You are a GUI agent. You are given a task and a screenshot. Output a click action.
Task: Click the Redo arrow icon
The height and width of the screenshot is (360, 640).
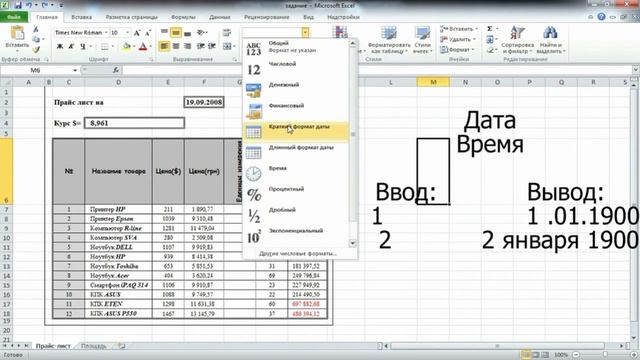tap(45, 5)
